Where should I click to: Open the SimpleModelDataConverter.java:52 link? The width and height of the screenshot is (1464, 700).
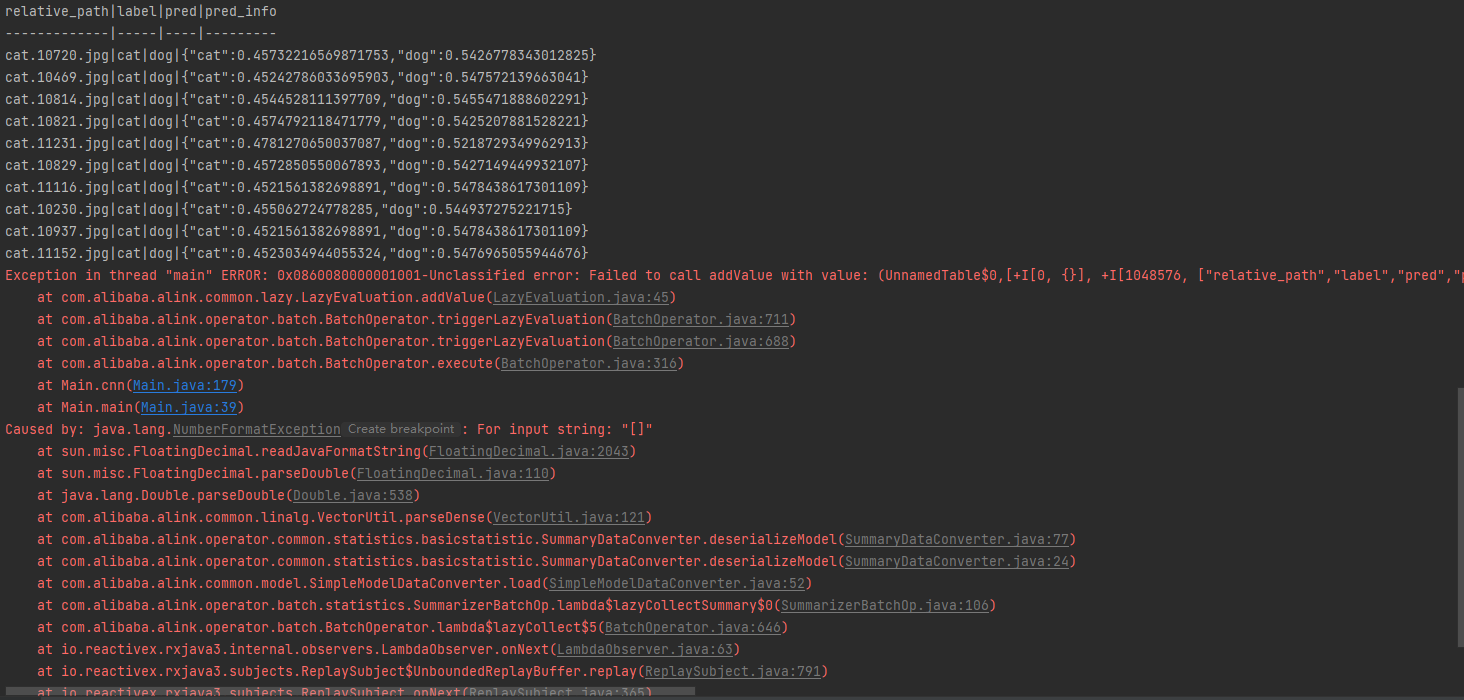(677, 583)
